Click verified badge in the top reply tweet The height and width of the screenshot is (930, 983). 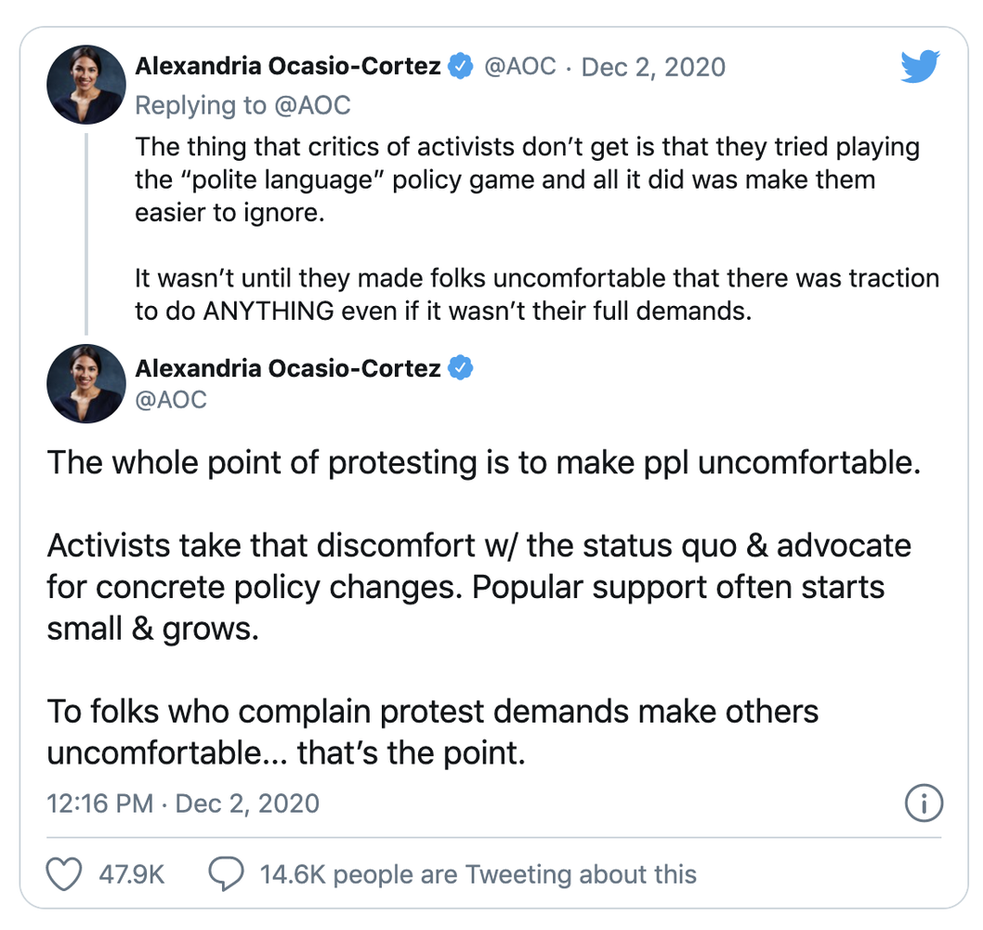click(460, 67)
